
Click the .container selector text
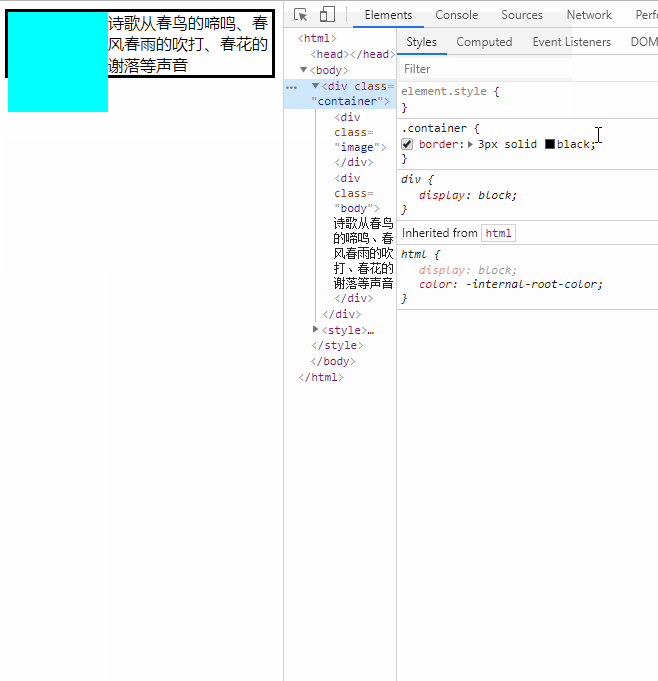(x=434, y=128)
